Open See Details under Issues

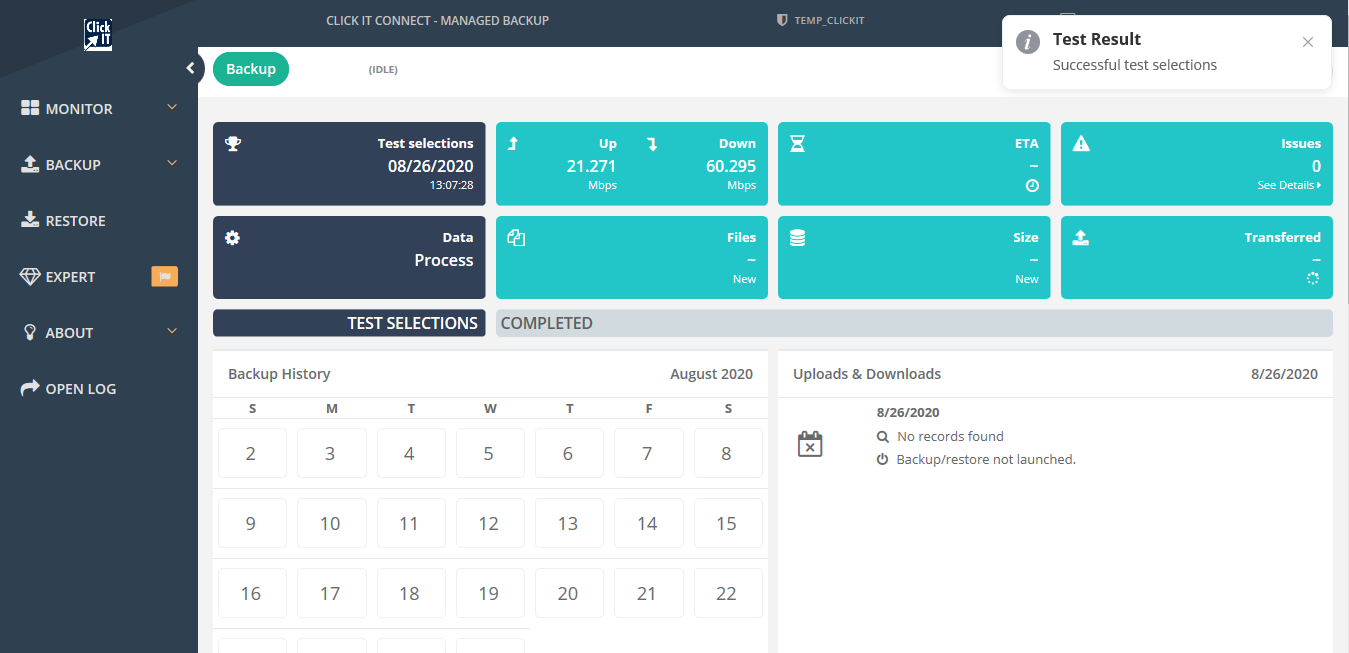[1289, 185]
